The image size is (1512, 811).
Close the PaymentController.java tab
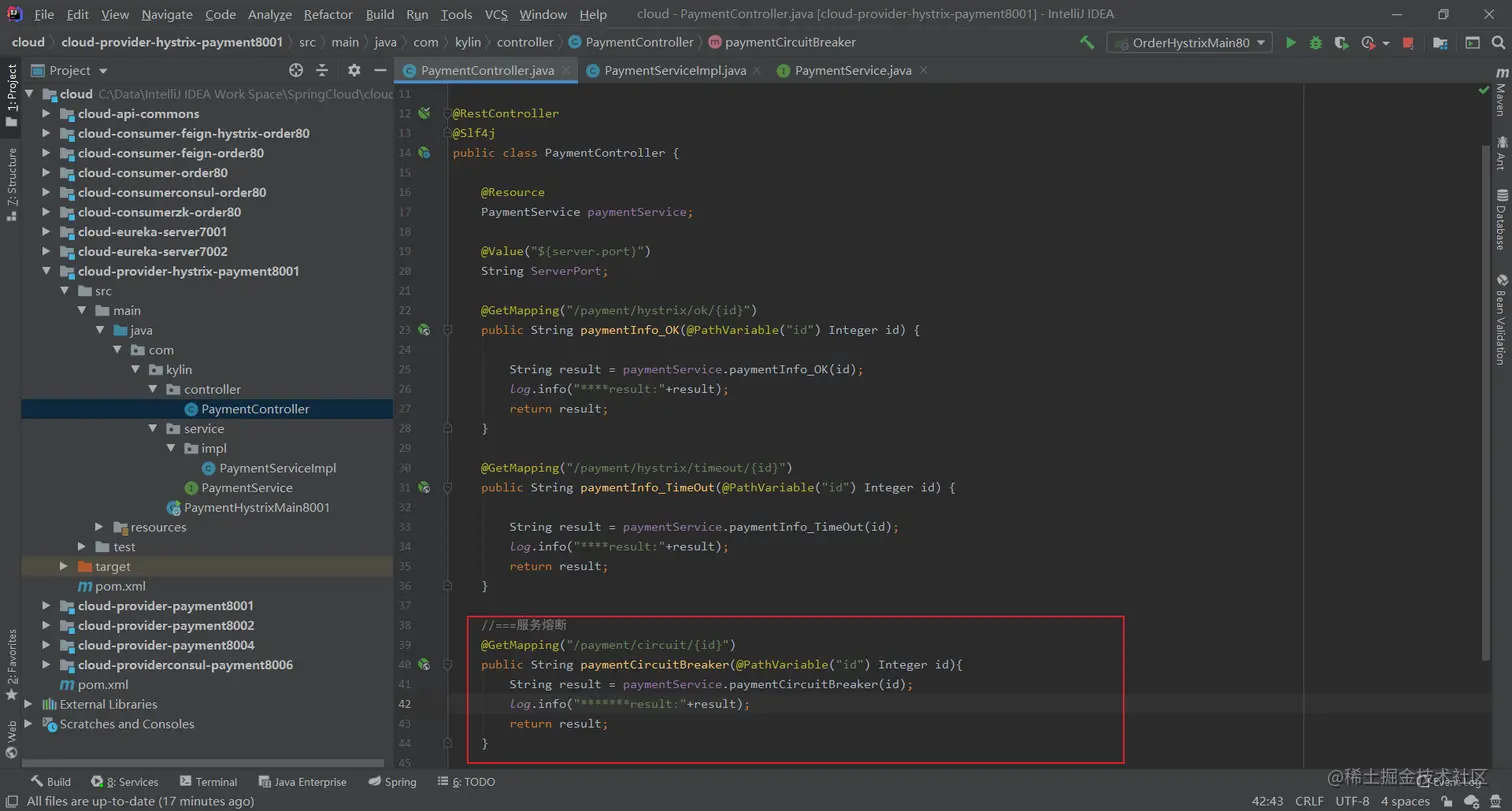[566, 70]
